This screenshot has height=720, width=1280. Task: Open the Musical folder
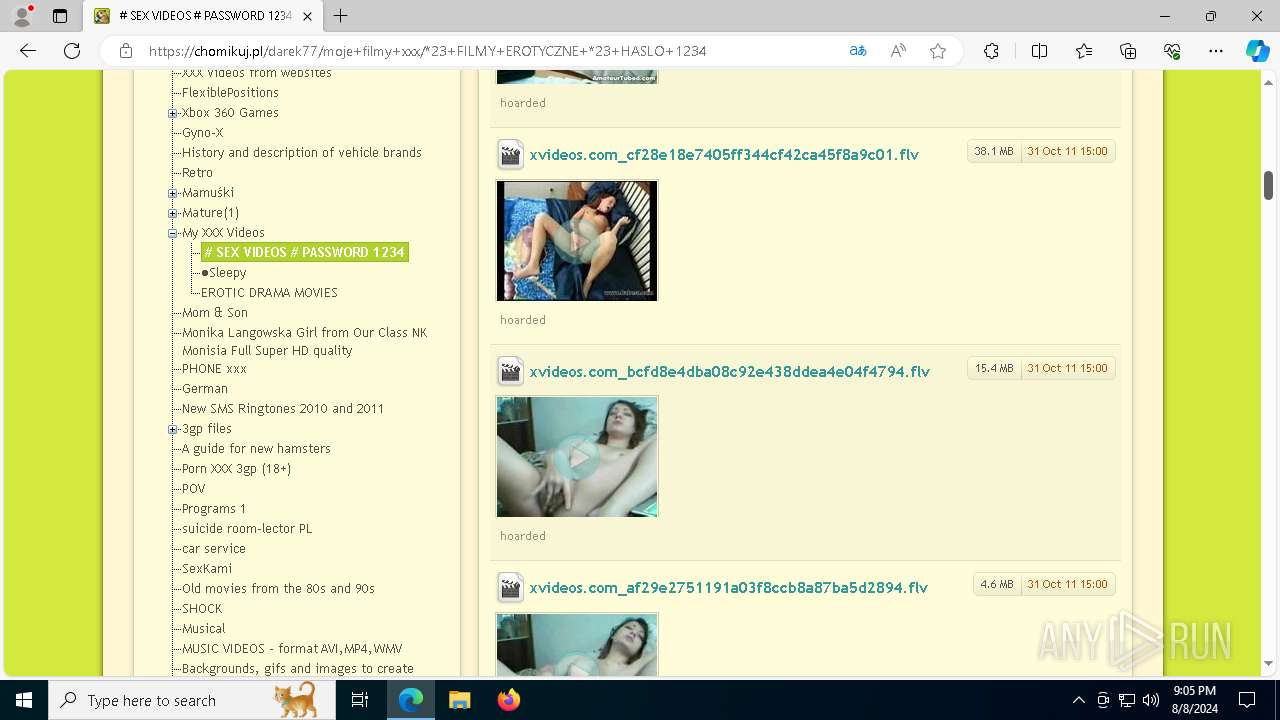[x=204, y=629]
